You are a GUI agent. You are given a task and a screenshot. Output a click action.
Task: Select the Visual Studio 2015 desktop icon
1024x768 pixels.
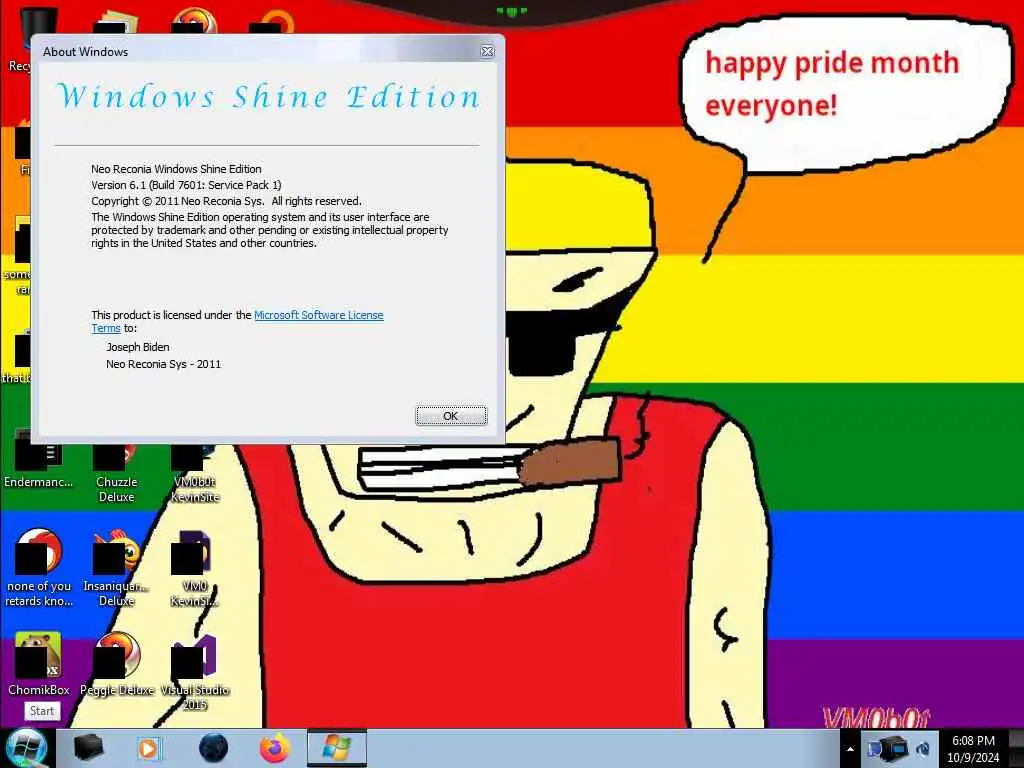tap(195, 671)
